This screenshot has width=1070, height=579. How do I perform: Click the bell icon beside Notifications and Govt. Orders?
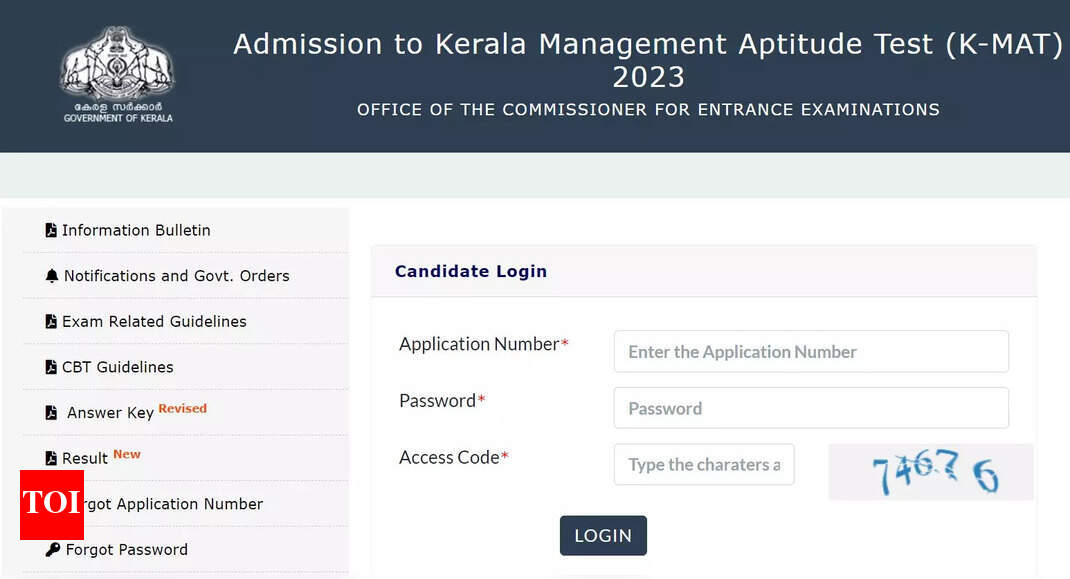(x=53, y=276)
